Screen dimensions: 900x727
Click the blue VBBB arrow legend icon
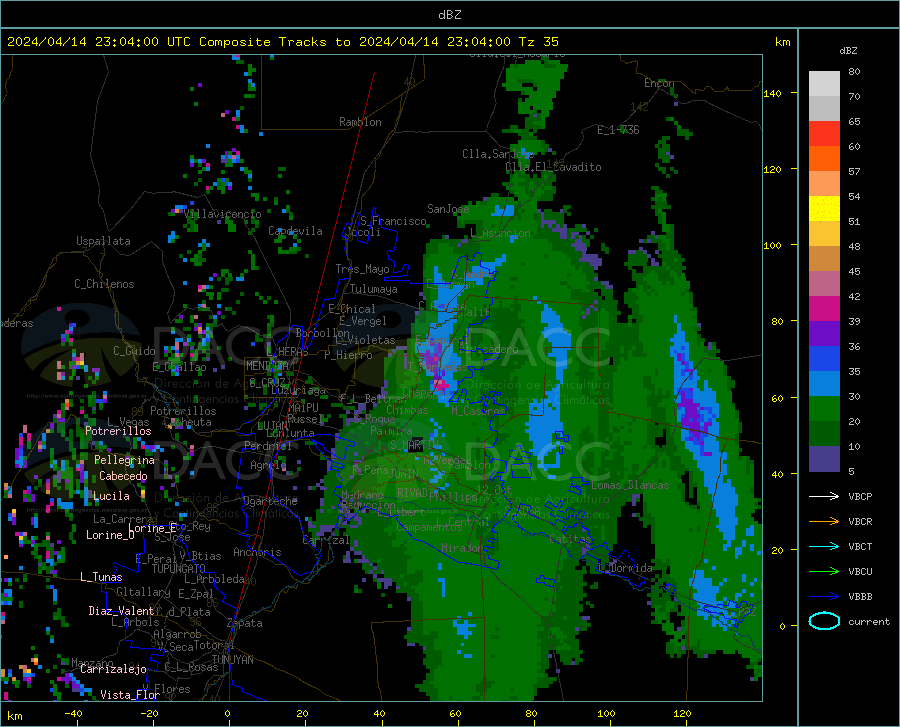824,596
